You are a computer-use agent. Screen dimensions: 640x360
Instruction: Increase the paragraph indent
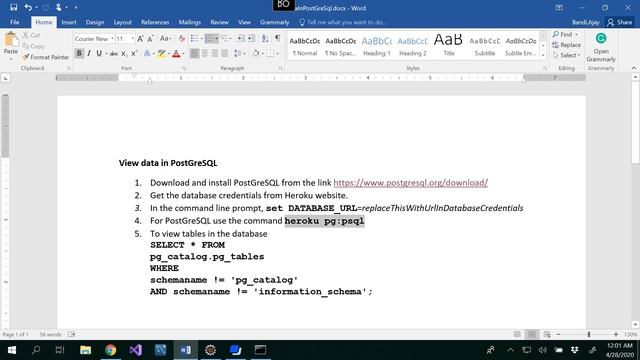pyautogui.click(x=251, y=39)
